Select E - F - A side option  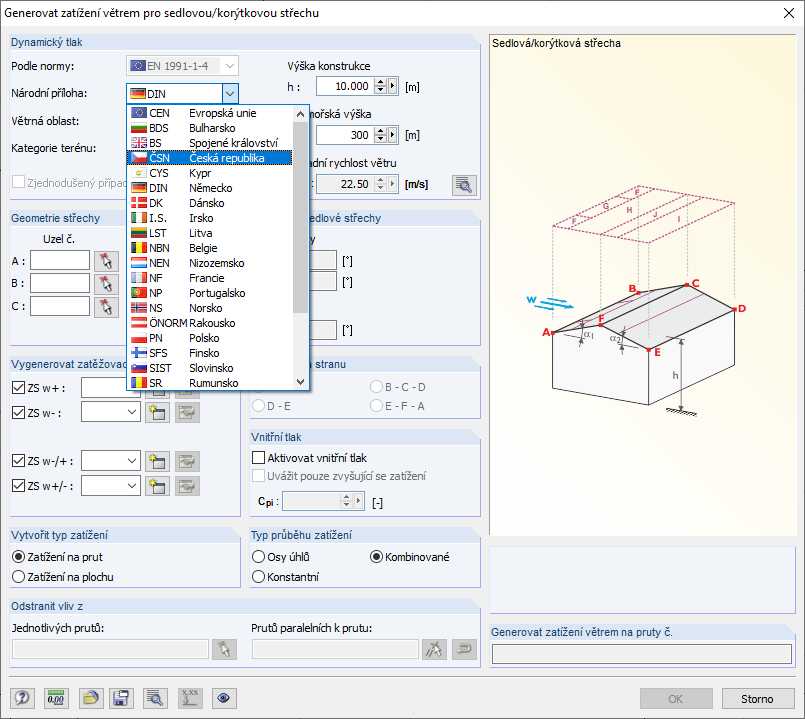pyautogui.click(x=376, y=406)
